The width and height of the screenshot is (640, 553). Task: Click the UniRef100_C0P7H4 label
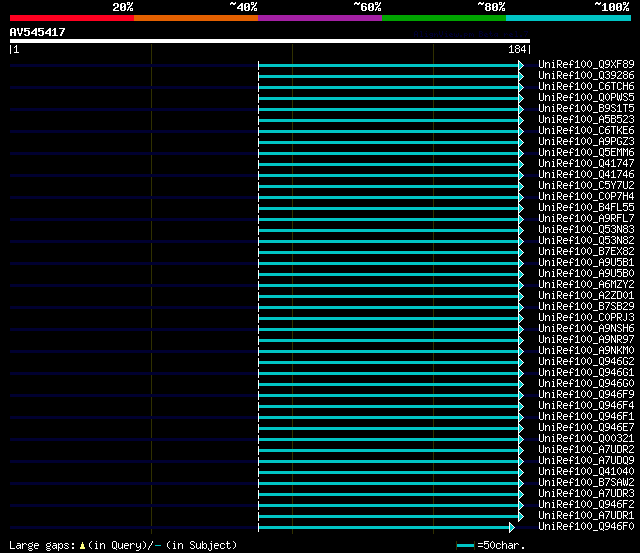586,197
